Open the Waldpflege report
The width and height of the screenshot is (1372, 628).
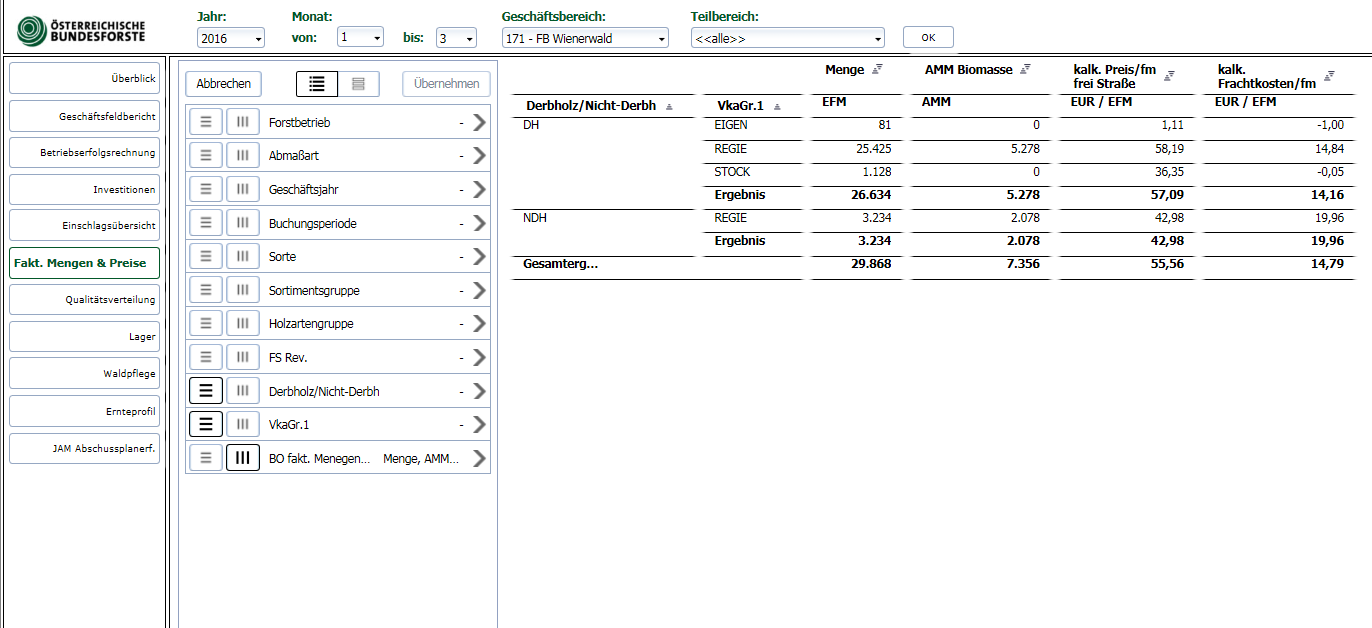84,373
